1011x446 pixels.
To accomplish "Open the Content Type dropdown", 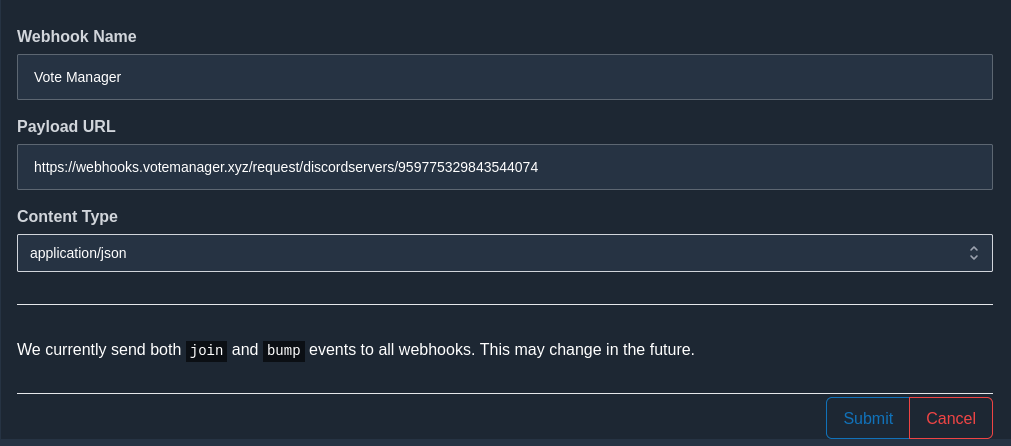I will pos(505,253).
